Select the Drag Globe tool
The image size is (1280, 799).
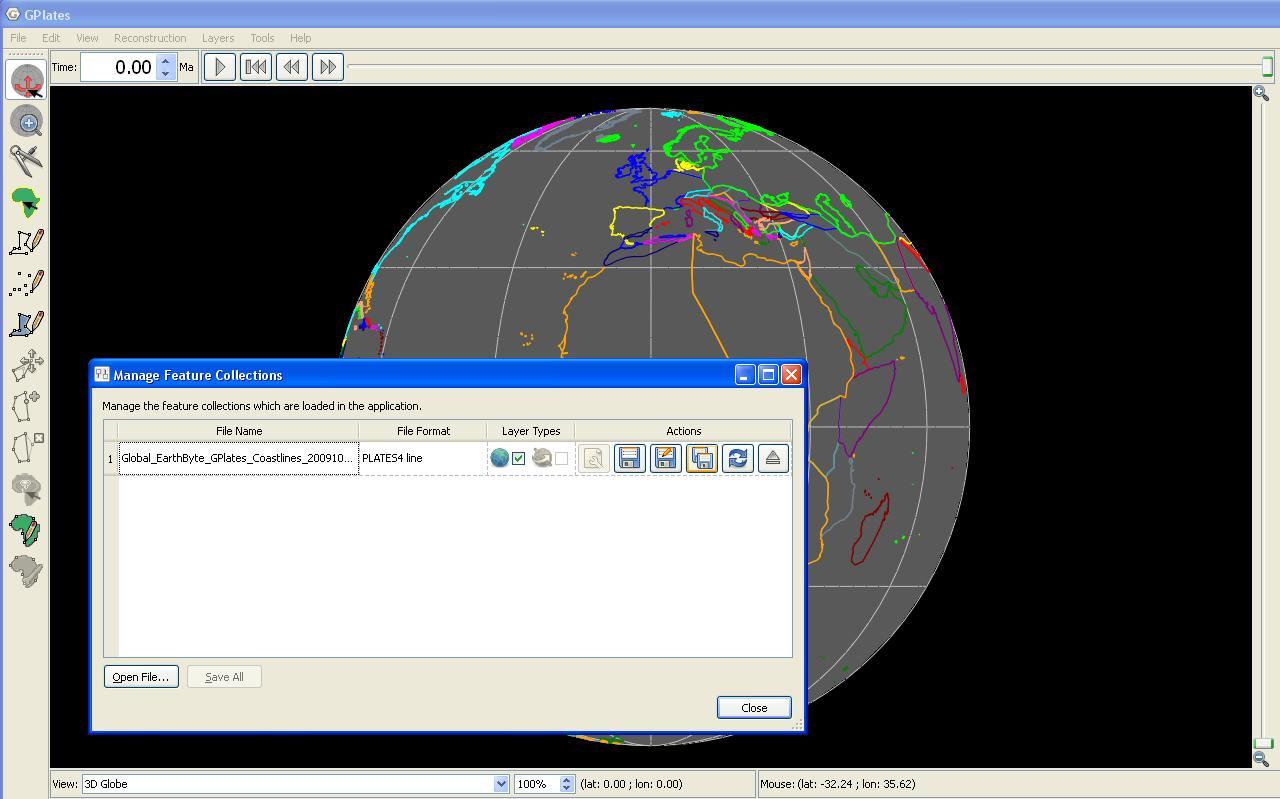click(x=26, y=79)
